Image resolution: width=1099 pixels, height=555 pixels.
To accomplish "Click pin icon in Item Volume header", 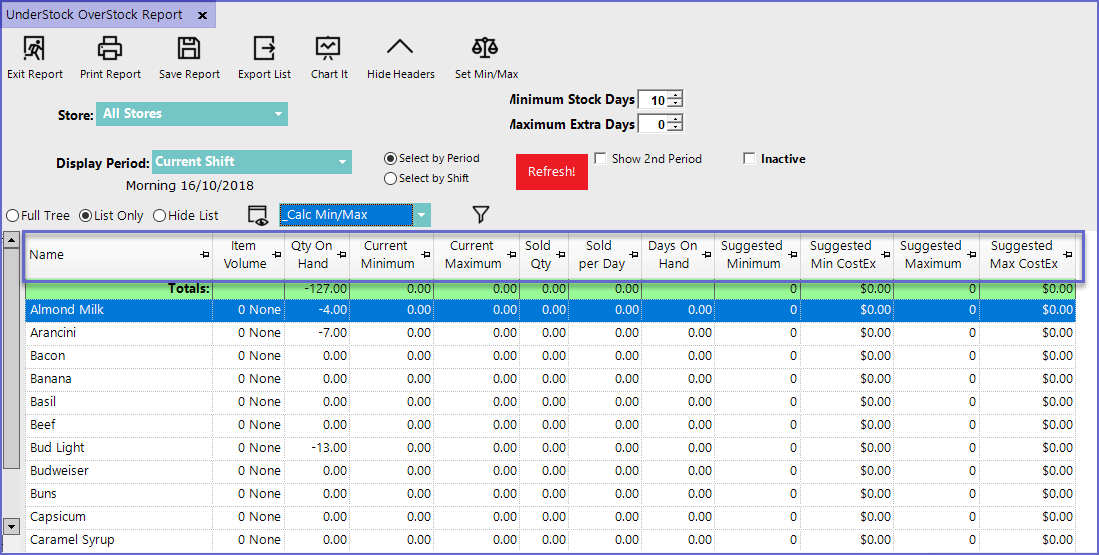I will tap(277, 254).
